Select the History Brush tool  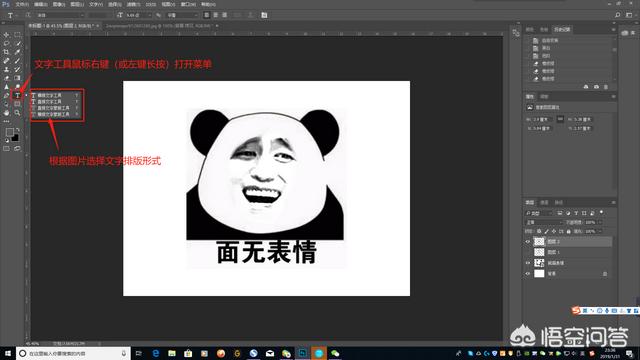[x=17, y=69]
